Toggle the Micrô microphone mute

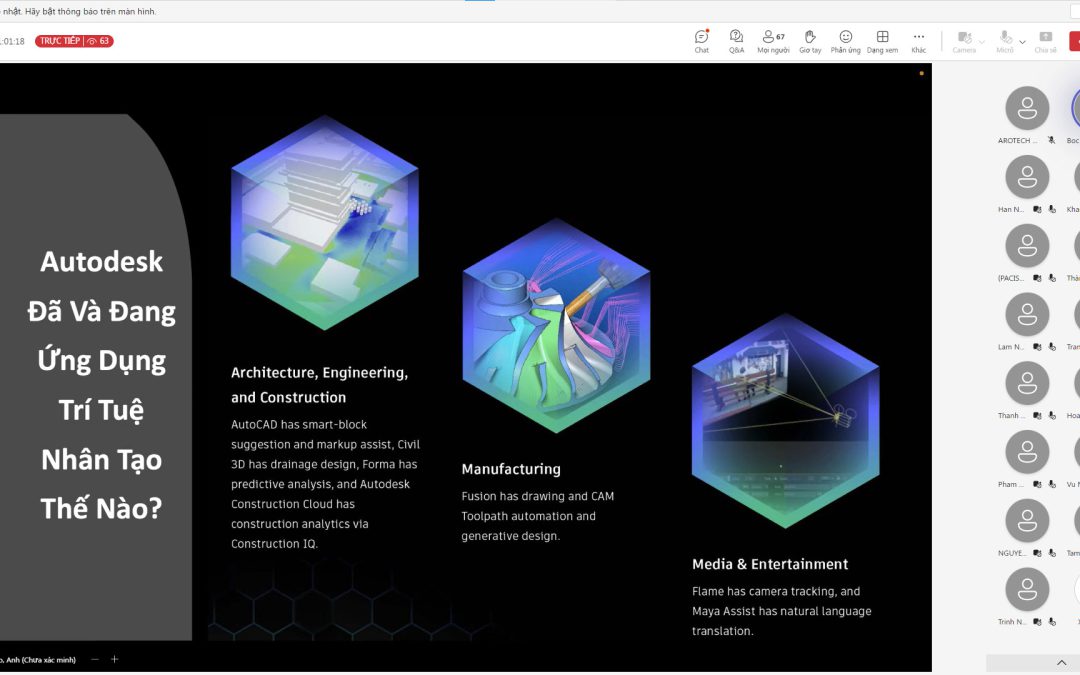coord(1005,41)
